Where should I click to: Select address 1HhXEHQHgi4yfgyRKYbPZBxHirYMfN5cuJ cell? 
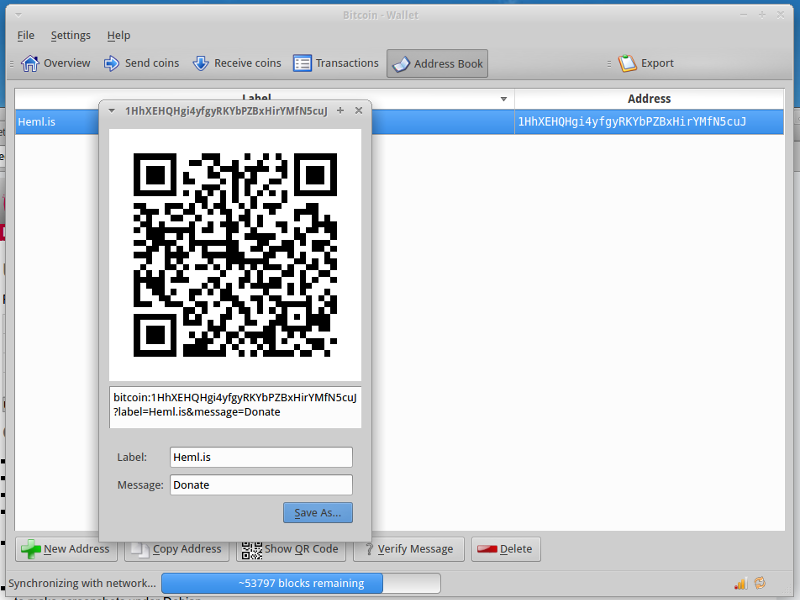(x=649, y=122)
